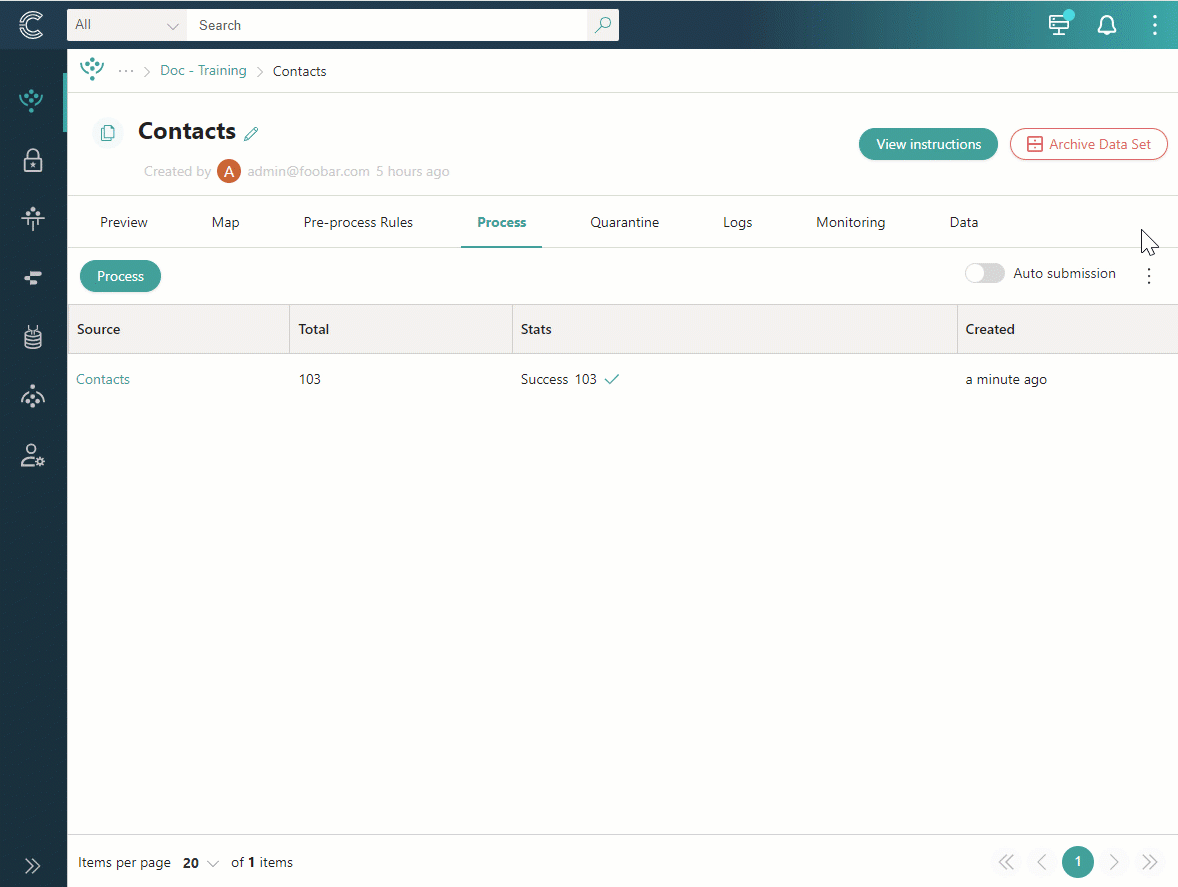Switch to the Quarantine tab
The height and width of the screenshot is (887, 1178).
pos(624,222)
